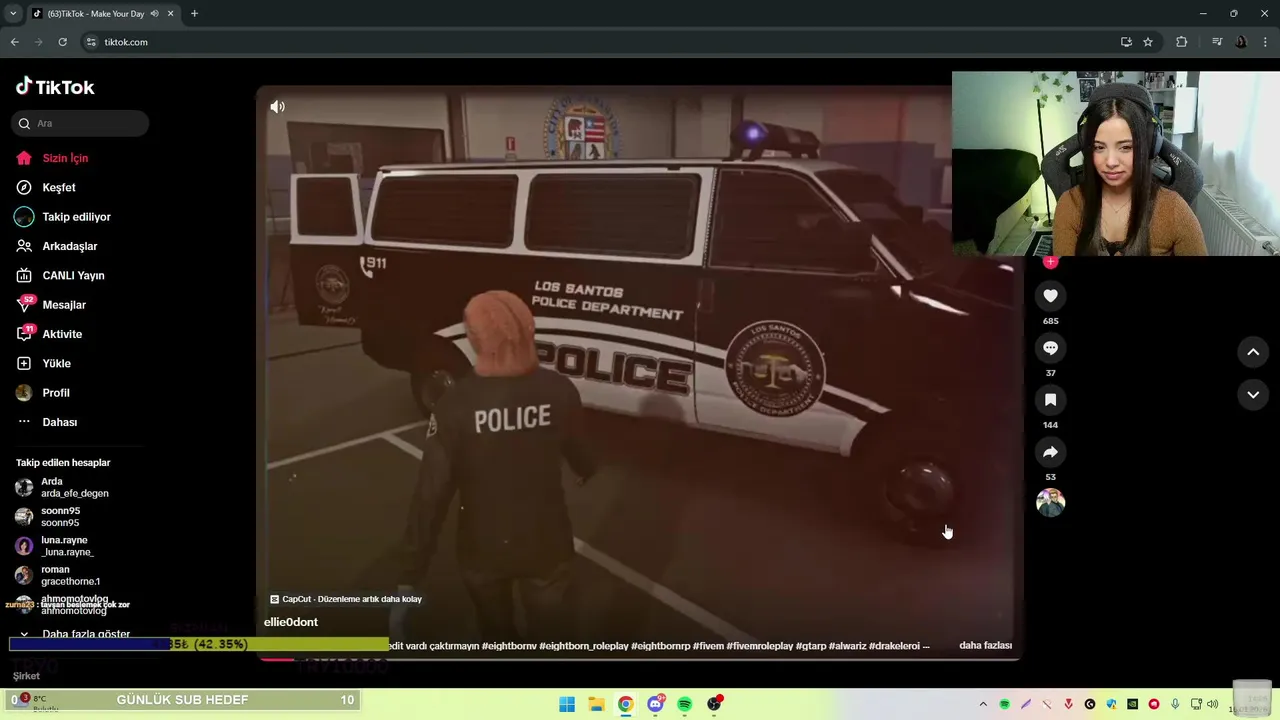Click the #gtarp hashtag
The height and width of the screenshot is (720, 1280).
click(811, 646)
